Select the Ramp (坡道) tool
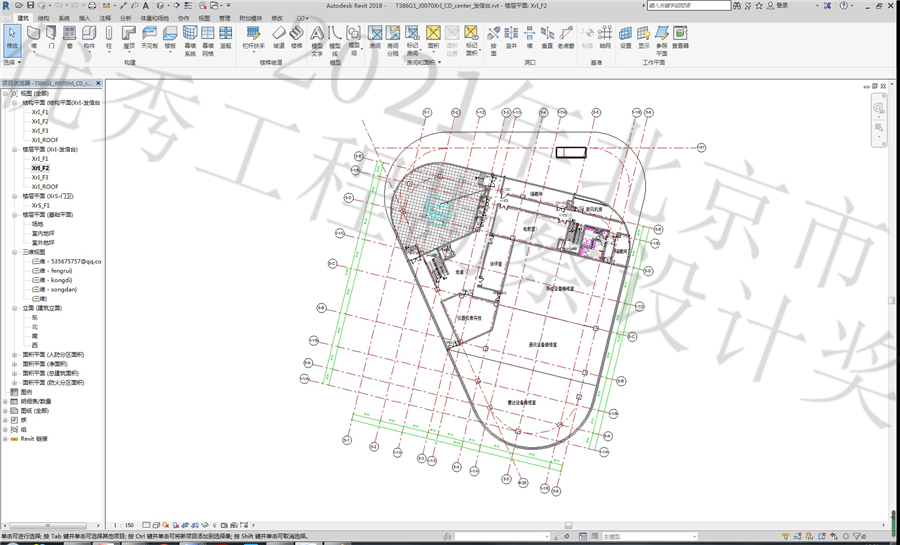Image resolution: width=900 pixels, height=545 pixels. point(278,37)
